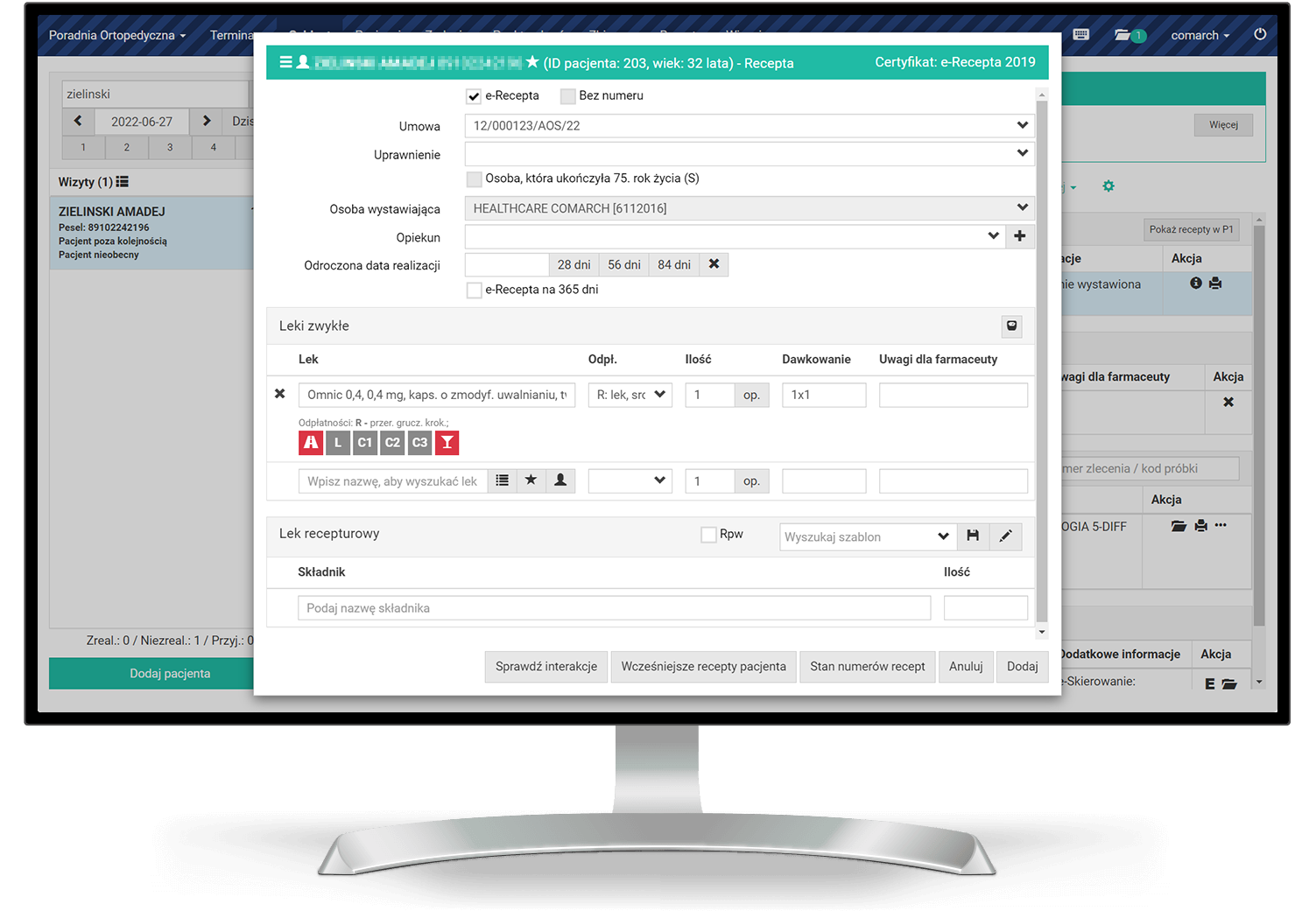Uncheck the e-Recepta checkbox

coord(474,96)
